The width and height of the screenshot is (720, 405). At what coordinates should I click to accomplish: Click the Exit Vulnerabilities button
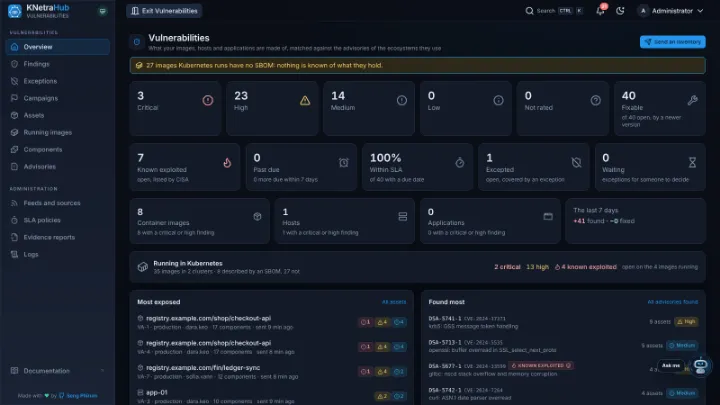164,11
